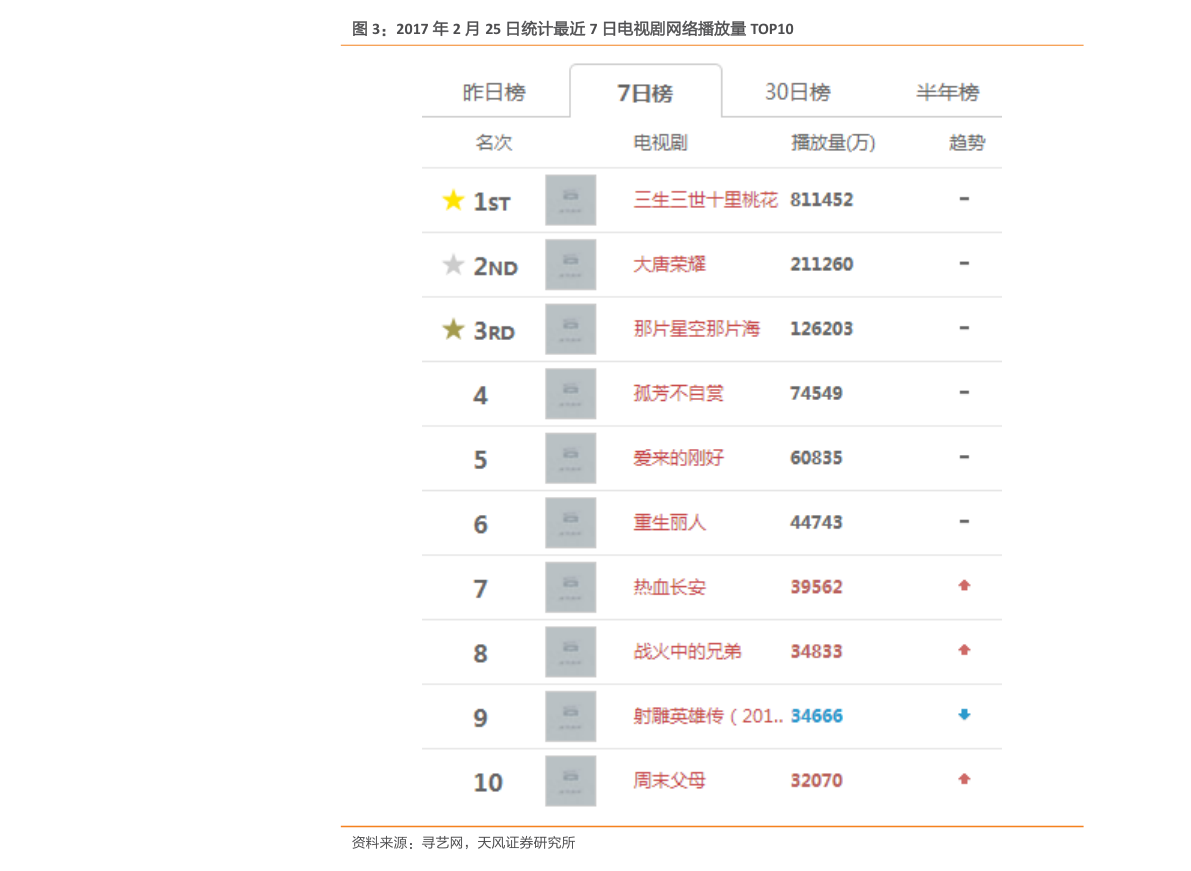Viewport: 1191px width, 871px height.
Task: Click the red up arrow for 战火中的兄弟
Action: 964,650
